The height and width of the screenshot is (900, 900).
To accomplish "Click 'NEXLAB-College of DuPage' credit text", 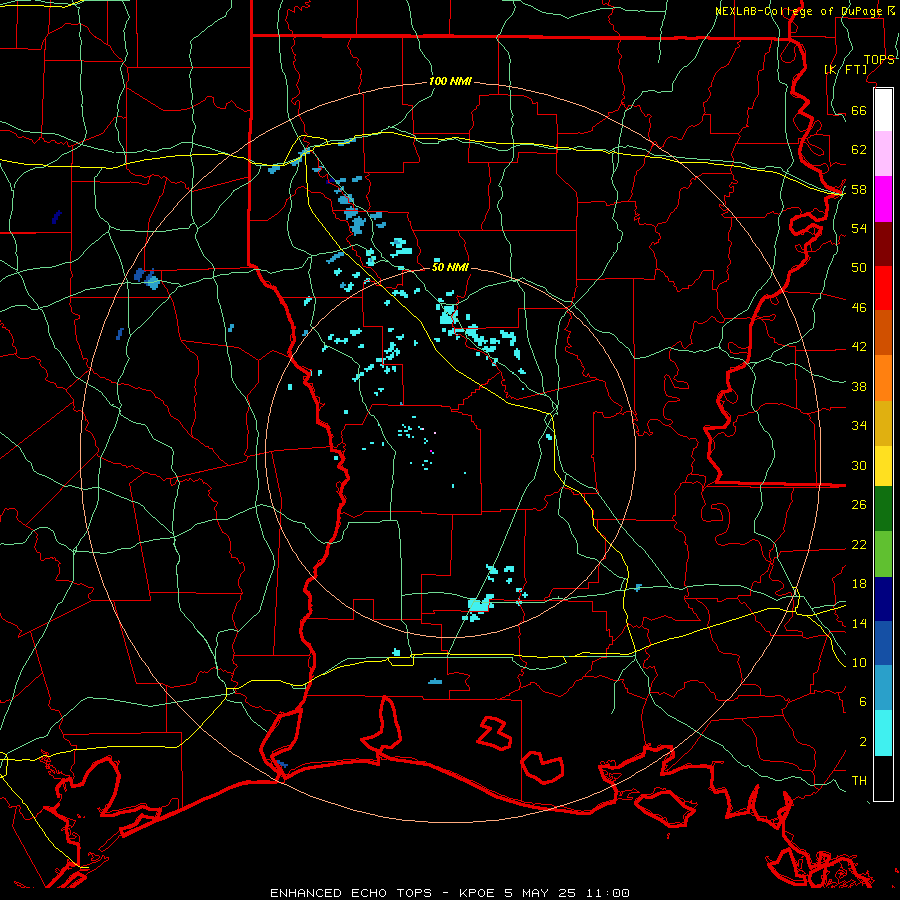I will pos(798,11).
